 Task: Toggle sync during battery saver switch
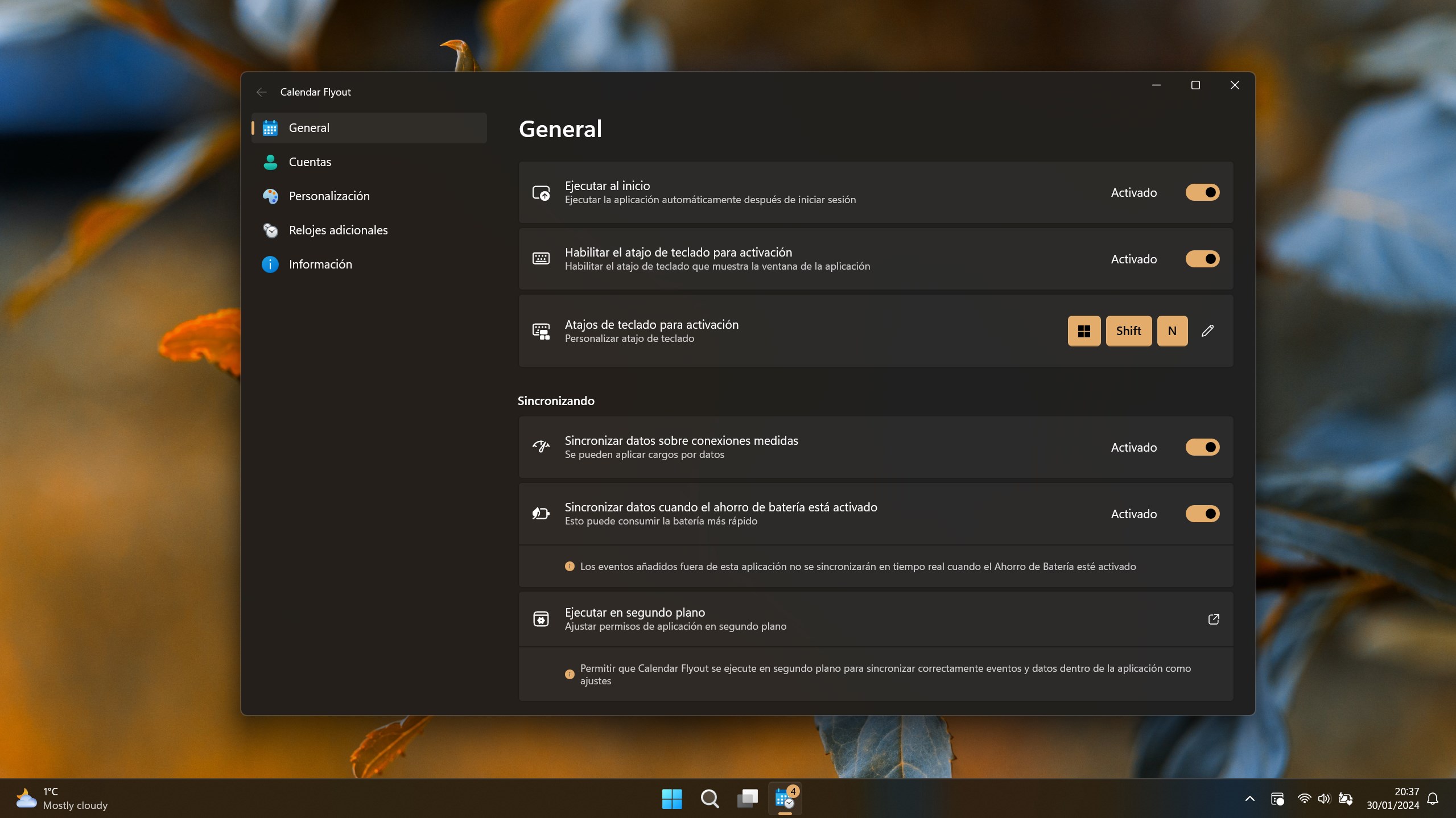click(x=1202, y=514)
